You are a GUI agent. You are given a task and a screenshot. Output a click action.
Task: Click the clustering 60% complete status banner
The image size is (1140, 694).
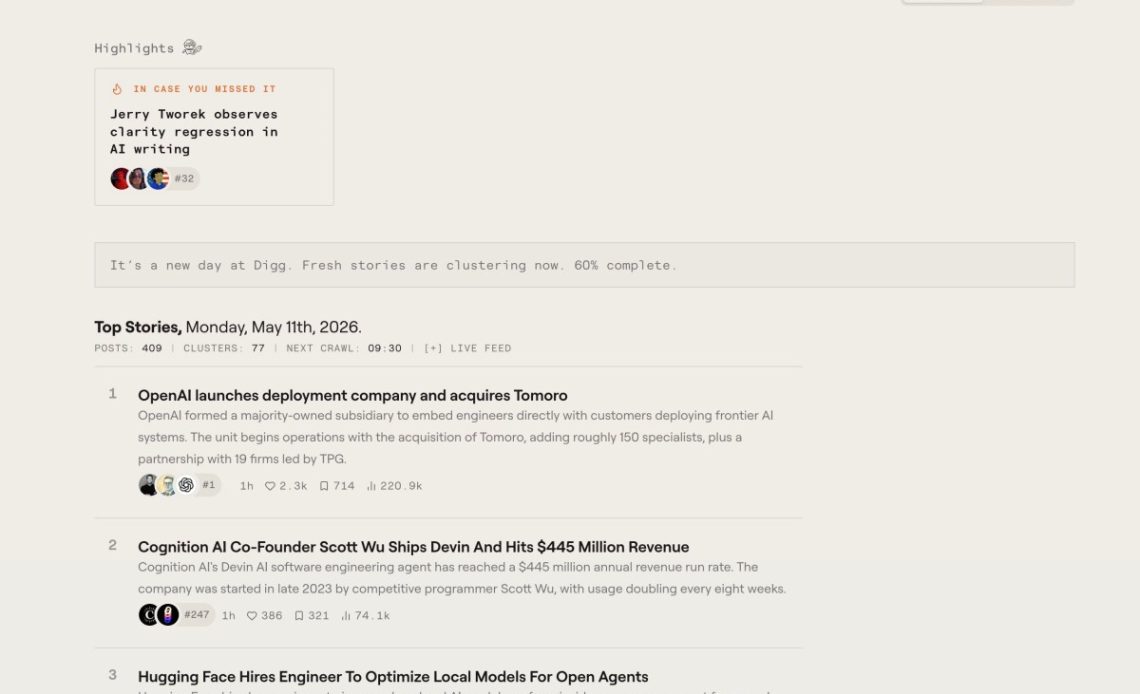pyautogui.click(x=584, y=265)
